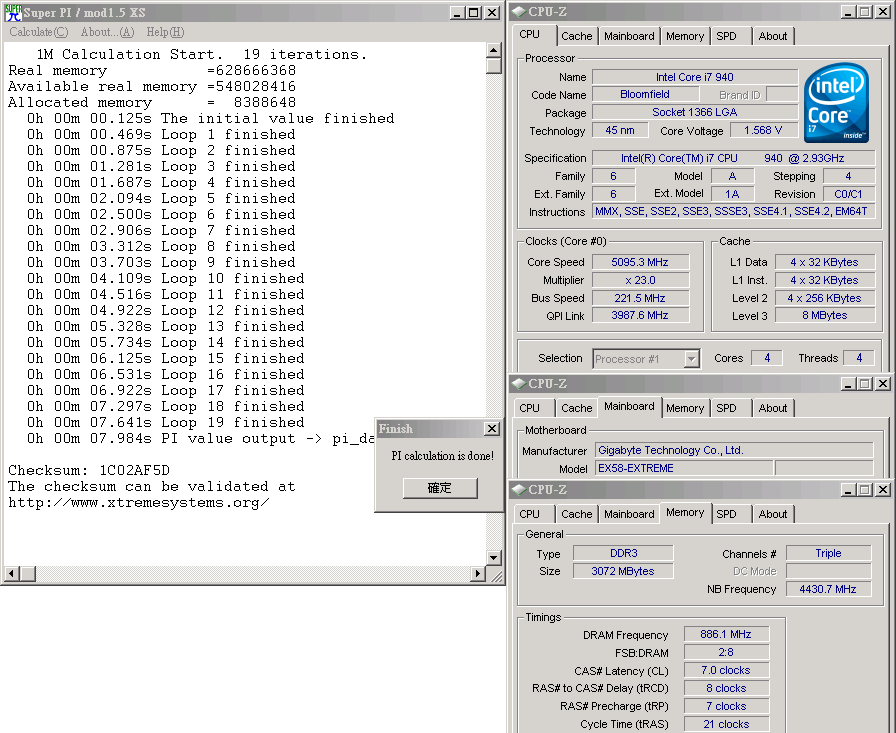The height and width of the screenshot is (733, 896).
Task: Click the Instructions field listing MMX, SSE
Action: tap(733, 212)
